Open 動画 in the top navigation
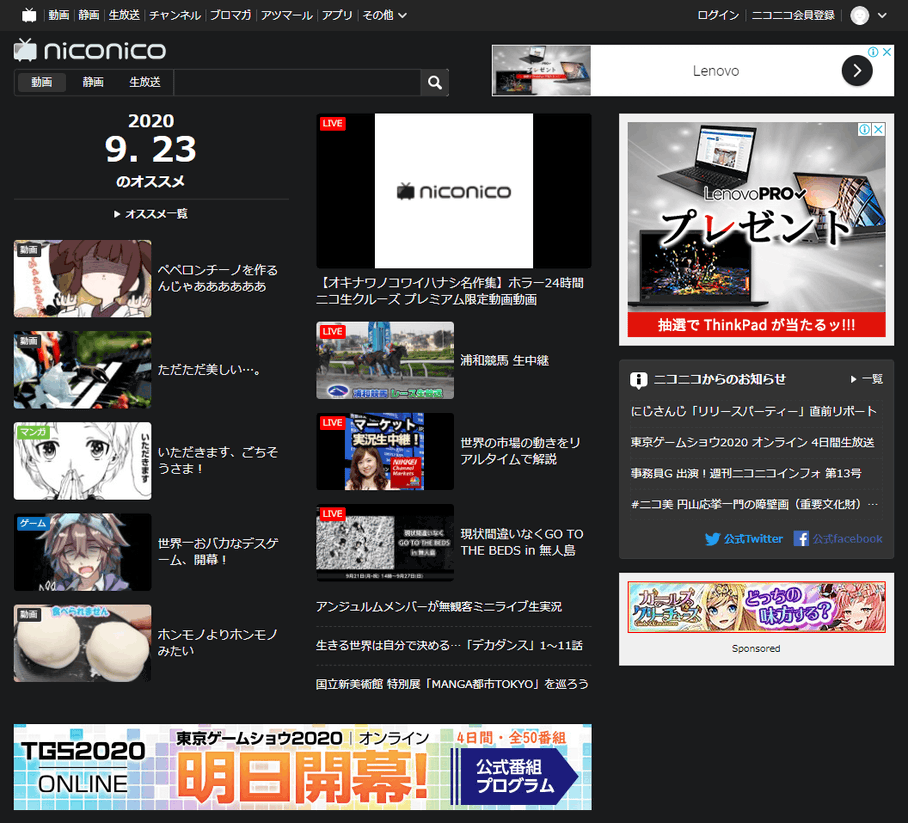The image size is (908, 823). pyautogui.click(x=58, y=15)
